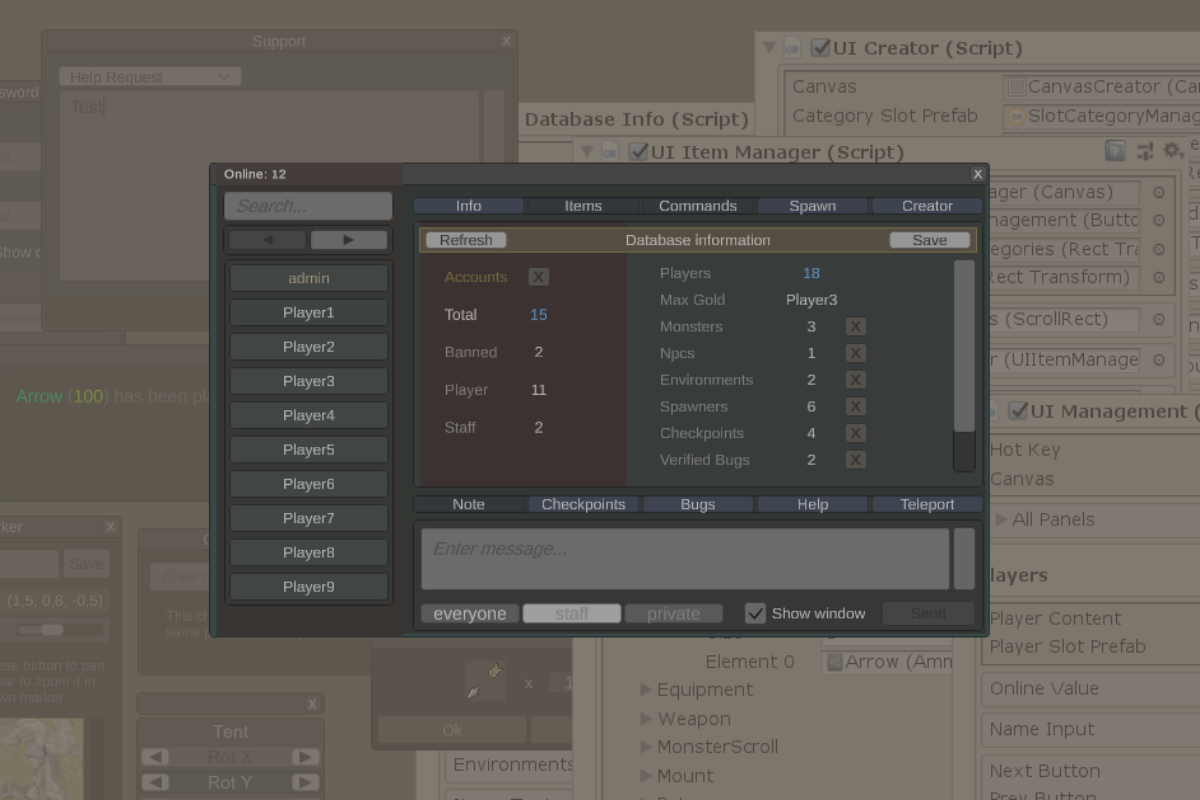Focus the Enter message text box

pyautogui.click(x=685, y=559)
